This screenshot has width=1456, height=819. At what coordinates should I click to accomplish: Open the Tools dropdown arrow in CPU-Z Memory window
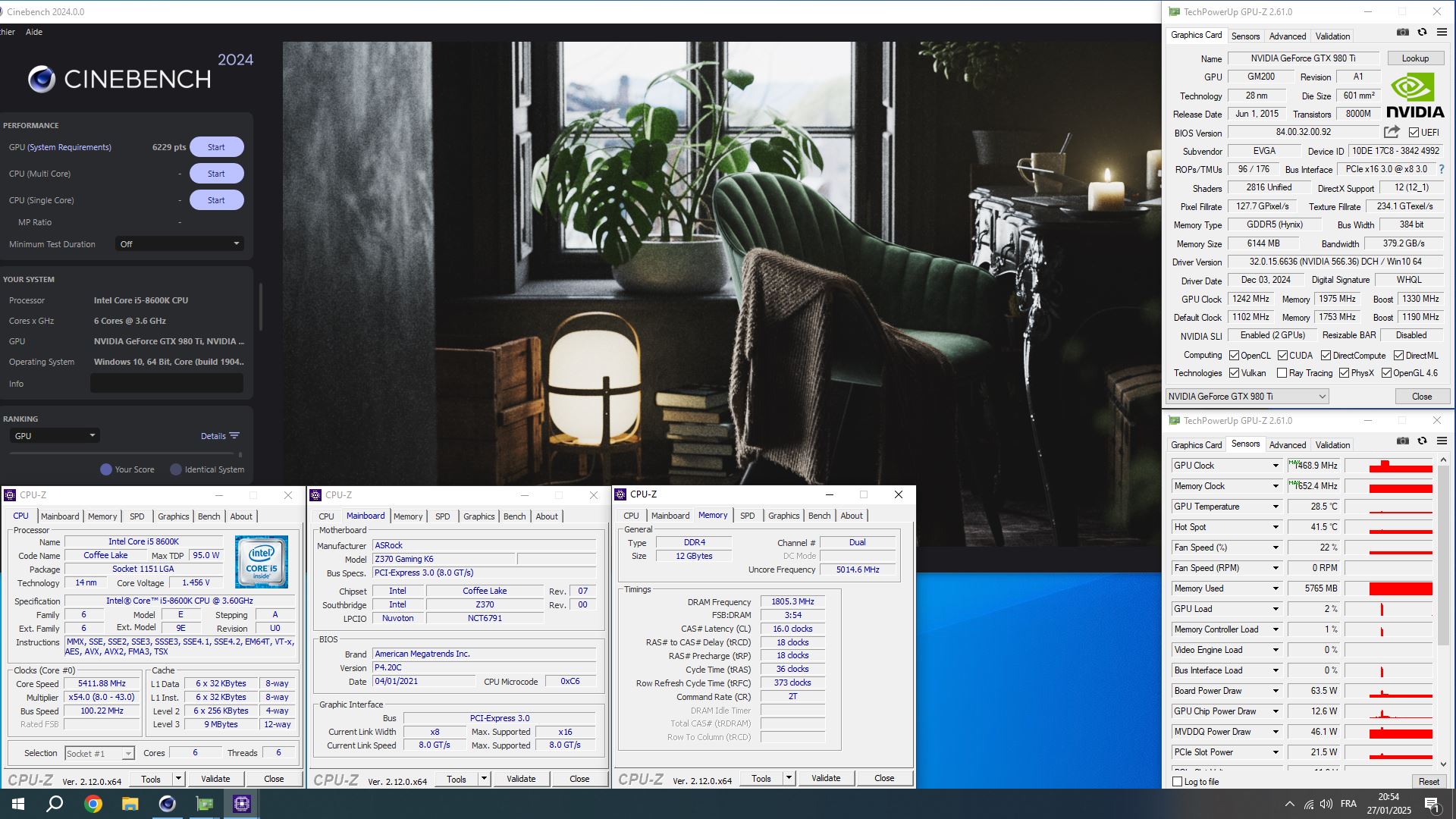tap(789, 778)
